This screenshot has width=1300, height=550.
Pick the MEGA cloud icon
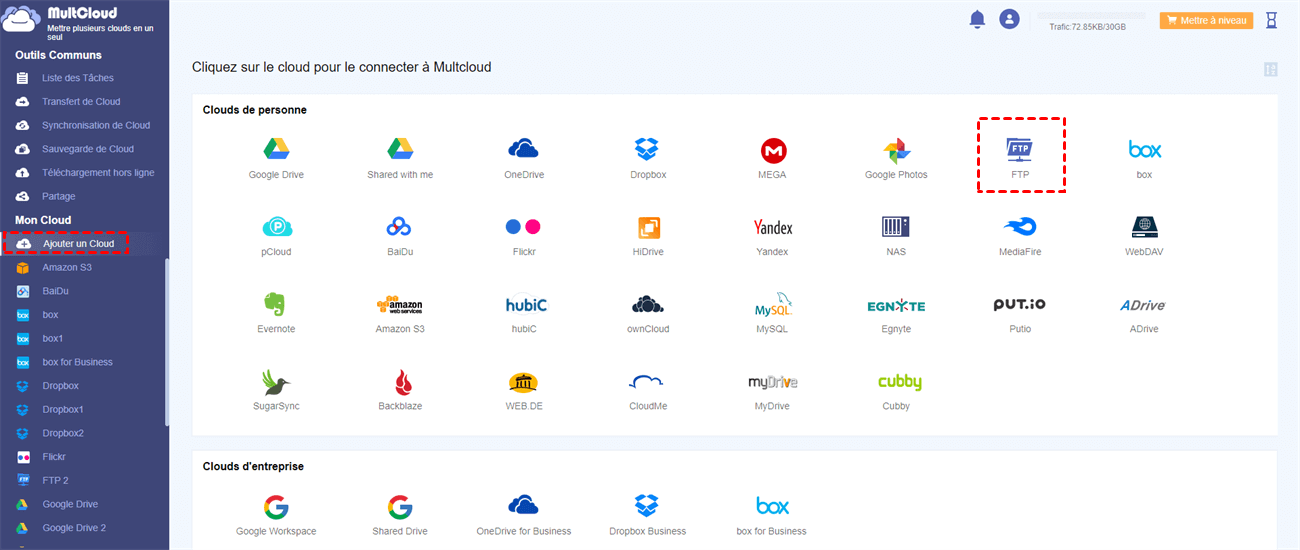pos(772,159)
